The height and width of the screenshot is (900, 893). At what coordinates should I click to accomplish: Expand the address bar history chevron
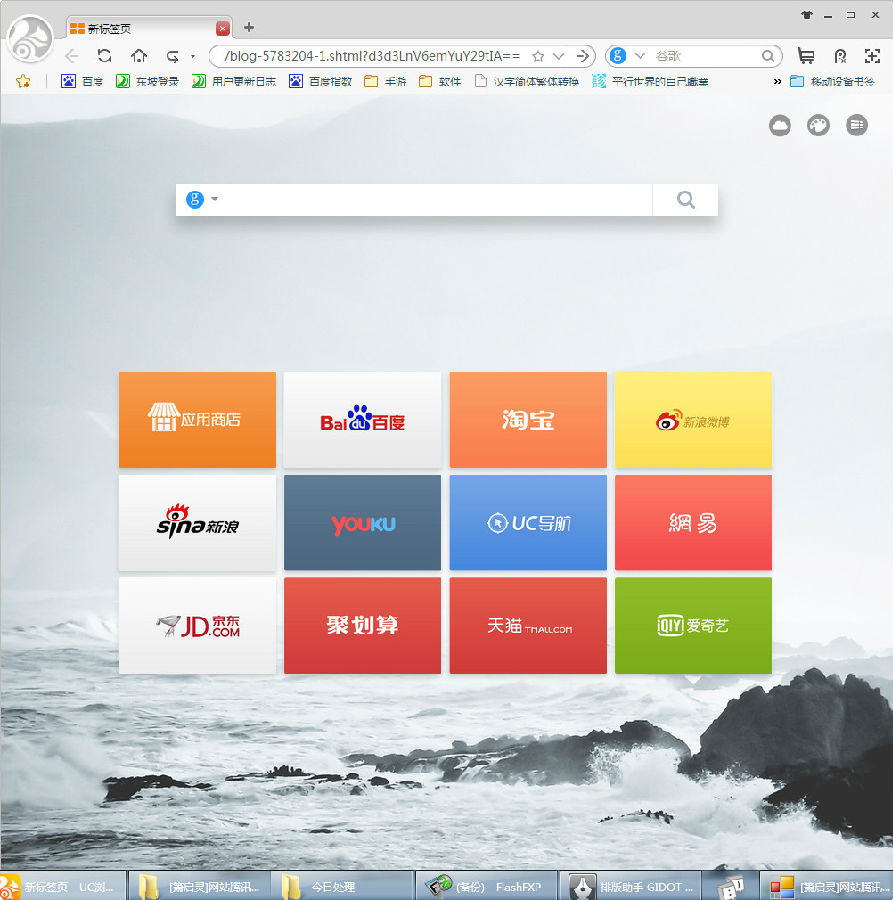(x=558, y=56)
